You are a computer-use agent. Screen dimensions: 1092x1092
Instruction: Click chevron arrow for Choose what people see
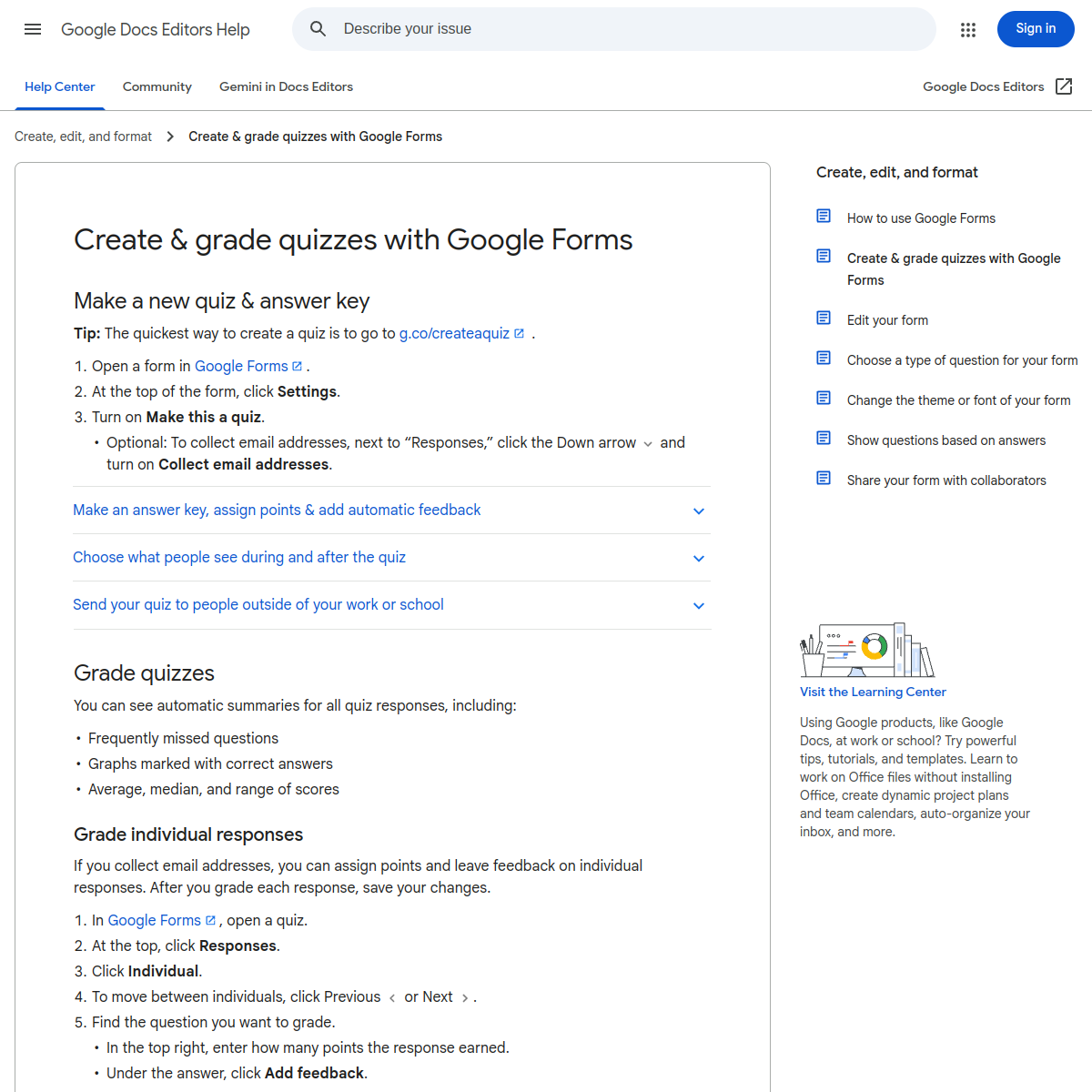tap(699, 559)
